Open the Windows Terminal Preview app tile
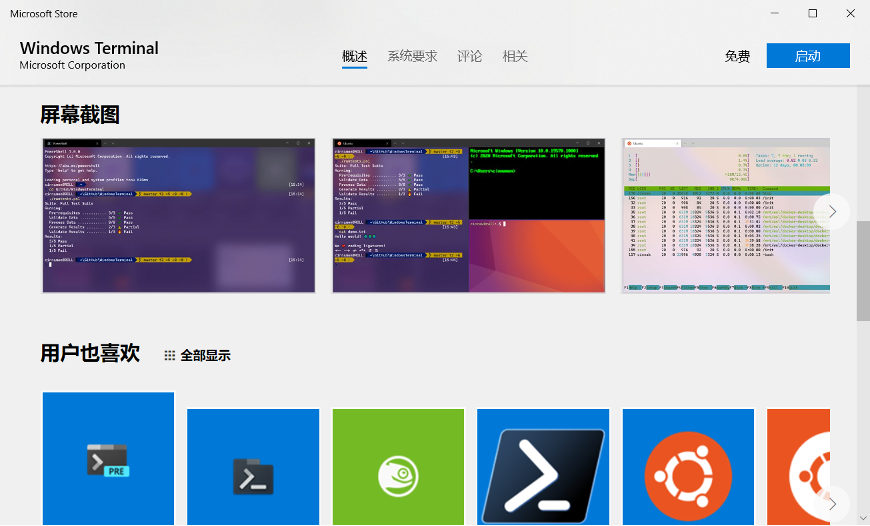The image size is (870, 526). (108, 458)
